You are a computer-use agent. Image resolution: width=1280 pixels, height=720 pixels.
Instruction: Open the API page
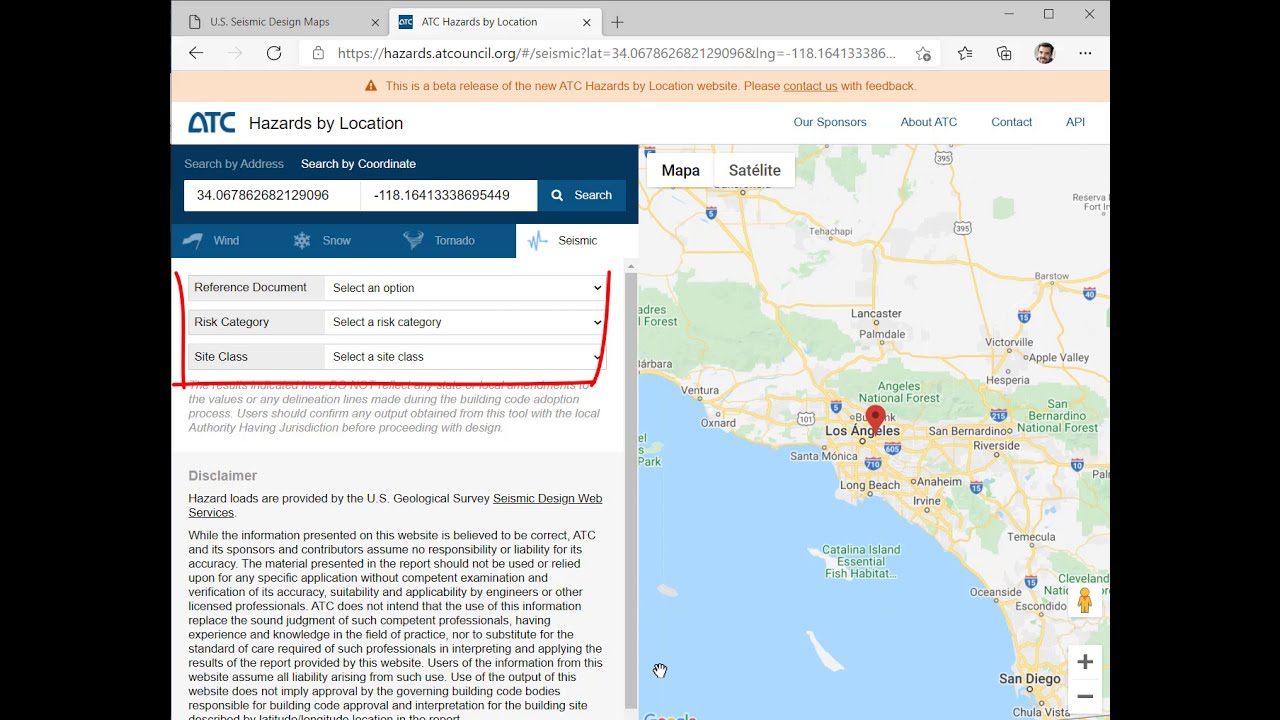pos(1075,122)
